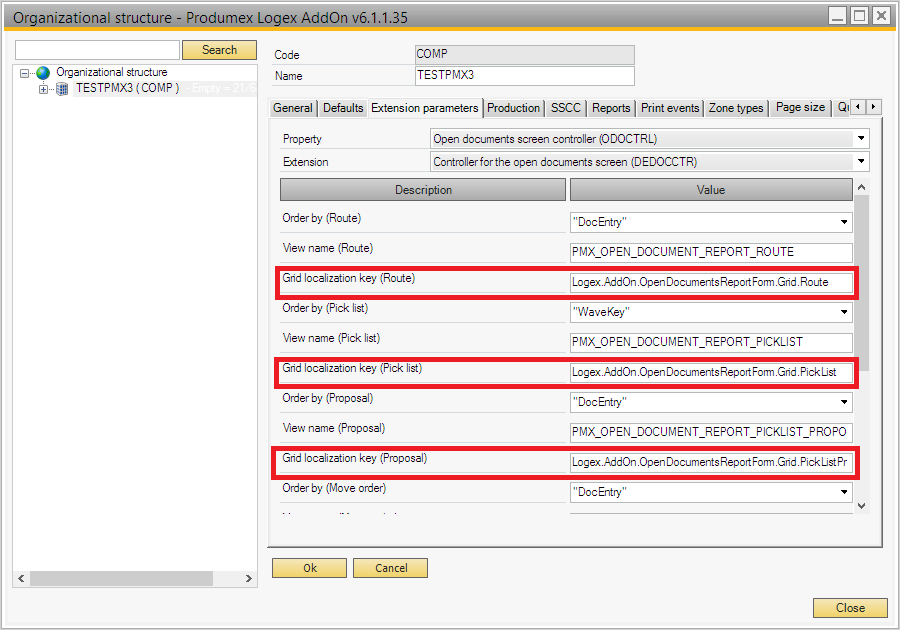Open Order by (Proposal) dropdown
This screenshot has height=630, width=900.
click(x=844, y=403)
